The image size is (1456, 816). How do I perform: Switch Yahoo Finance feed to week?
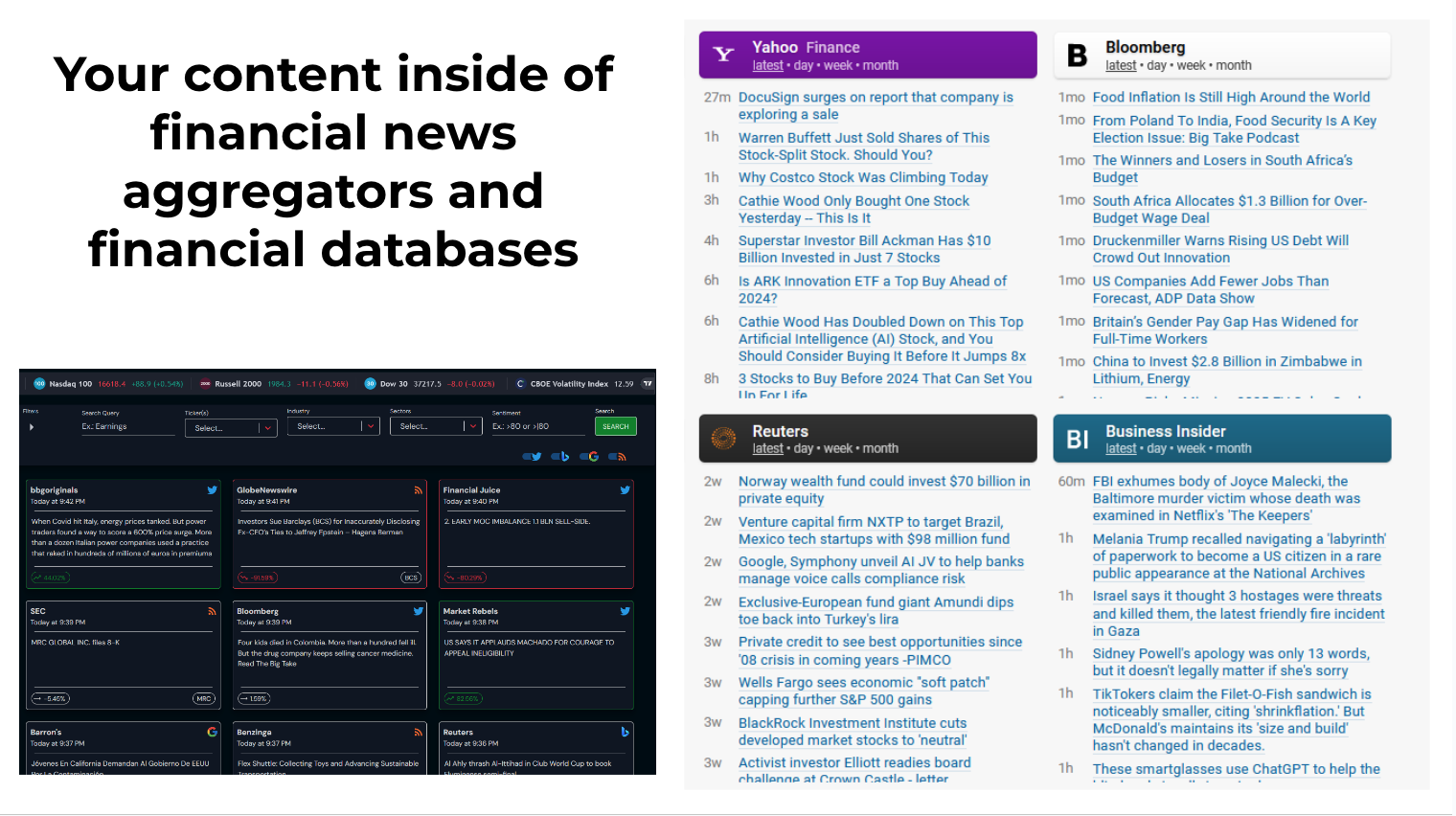point(837,66)
